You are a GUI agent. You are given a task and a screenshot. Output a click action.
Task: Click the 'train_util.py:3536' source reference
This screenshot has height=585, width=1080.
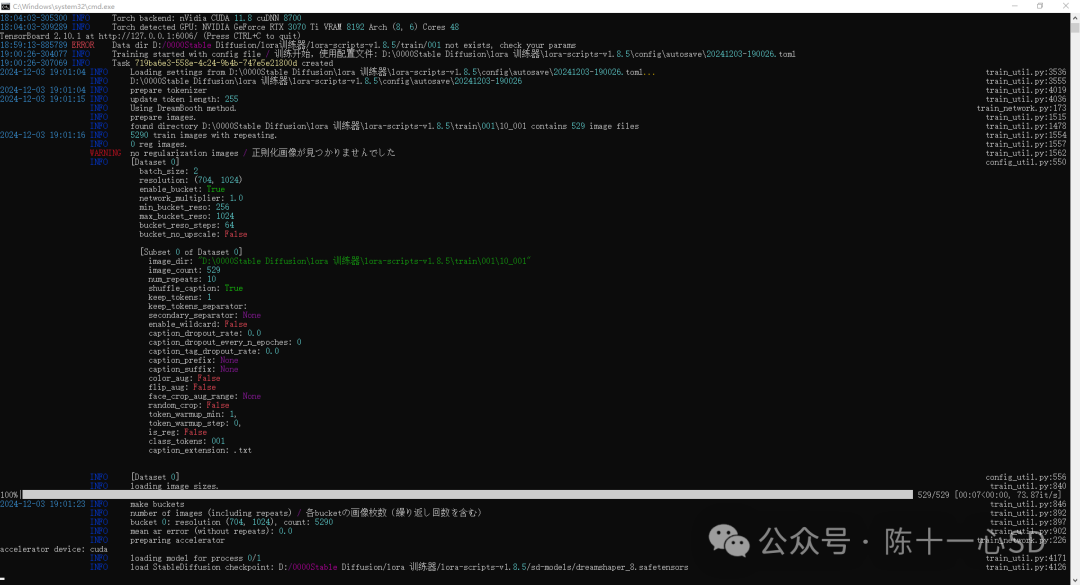(x=1026, y=72)
